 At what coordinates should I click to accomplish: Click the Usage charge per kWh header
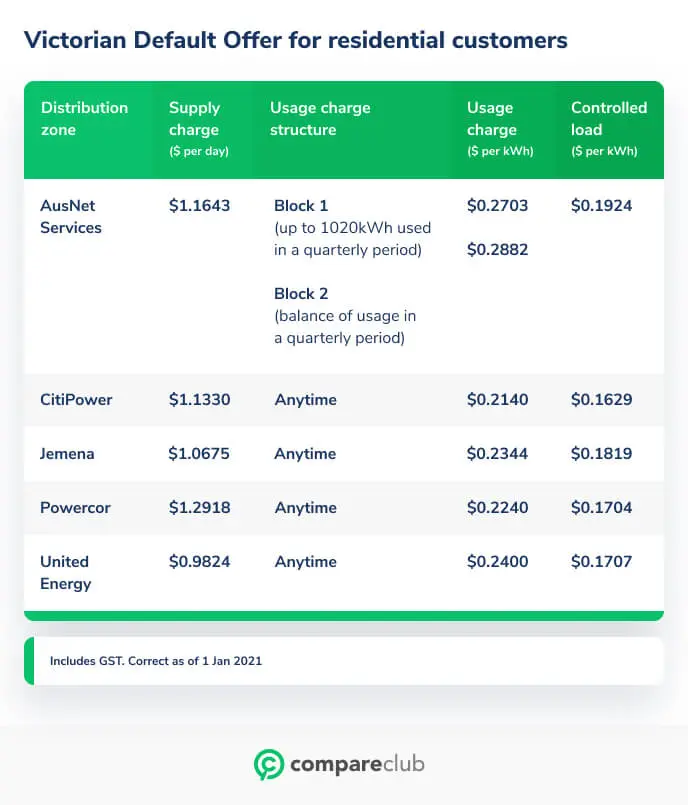tap(500, 129)
